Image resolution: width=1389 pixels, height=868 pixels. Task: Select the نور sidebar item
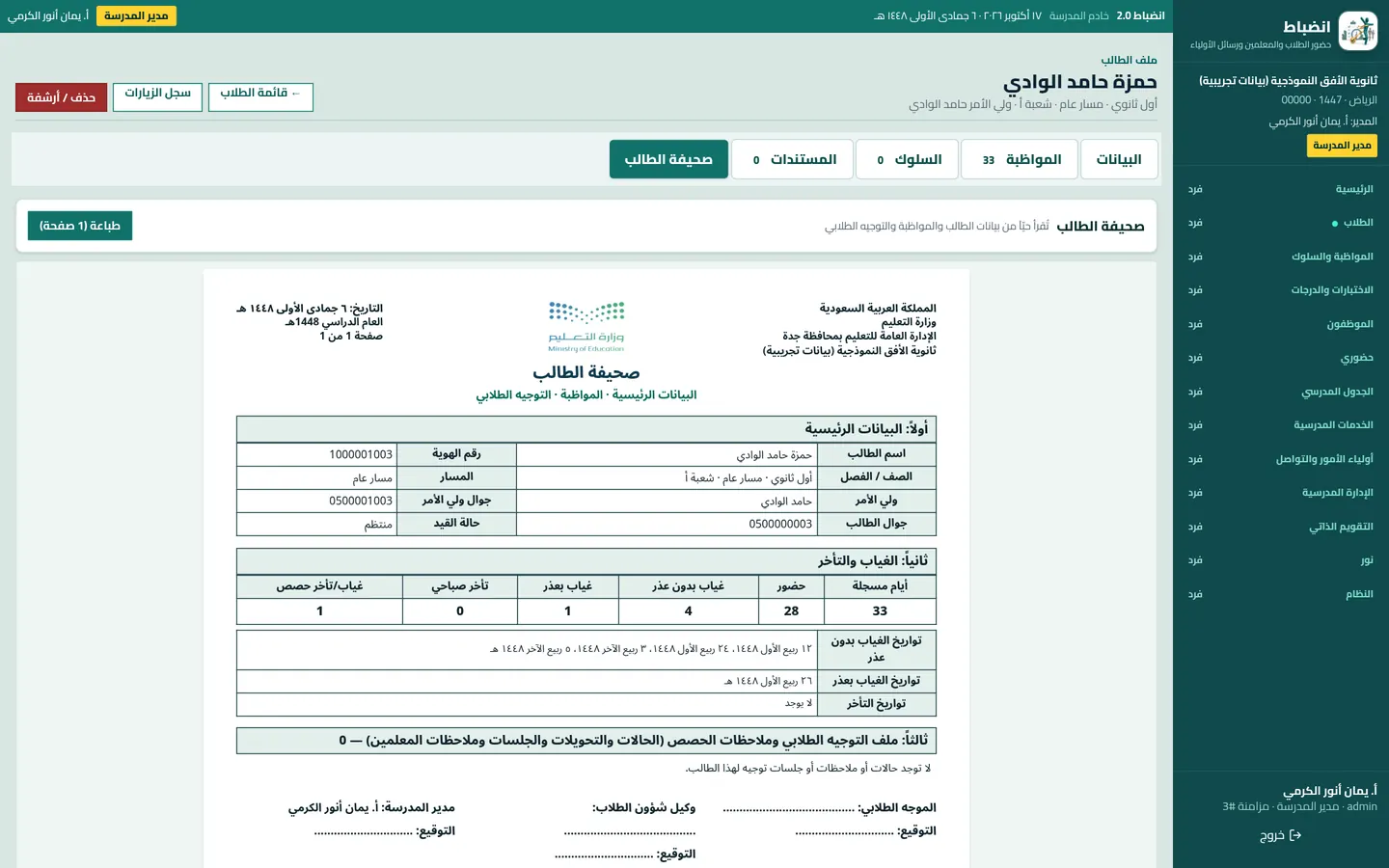tap(1367, 560)
